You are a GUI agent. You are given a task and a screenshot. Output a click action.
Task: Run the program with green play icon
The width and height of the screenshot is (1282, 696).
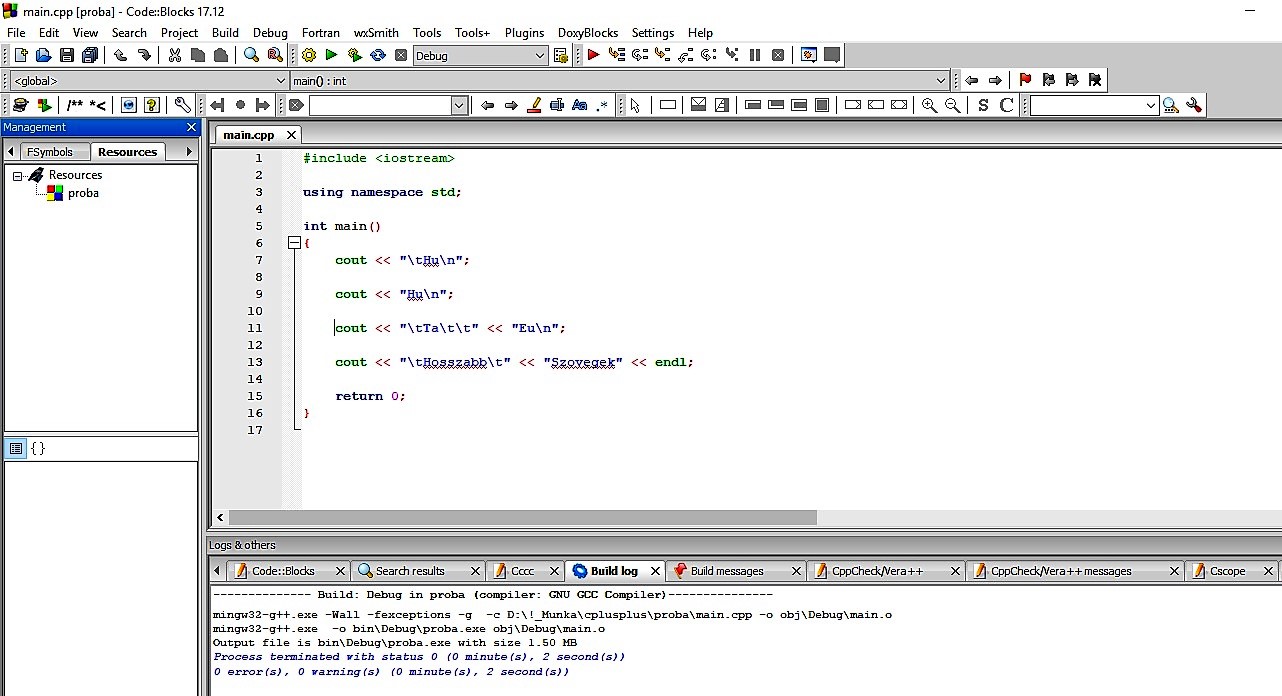coord(331,56)
